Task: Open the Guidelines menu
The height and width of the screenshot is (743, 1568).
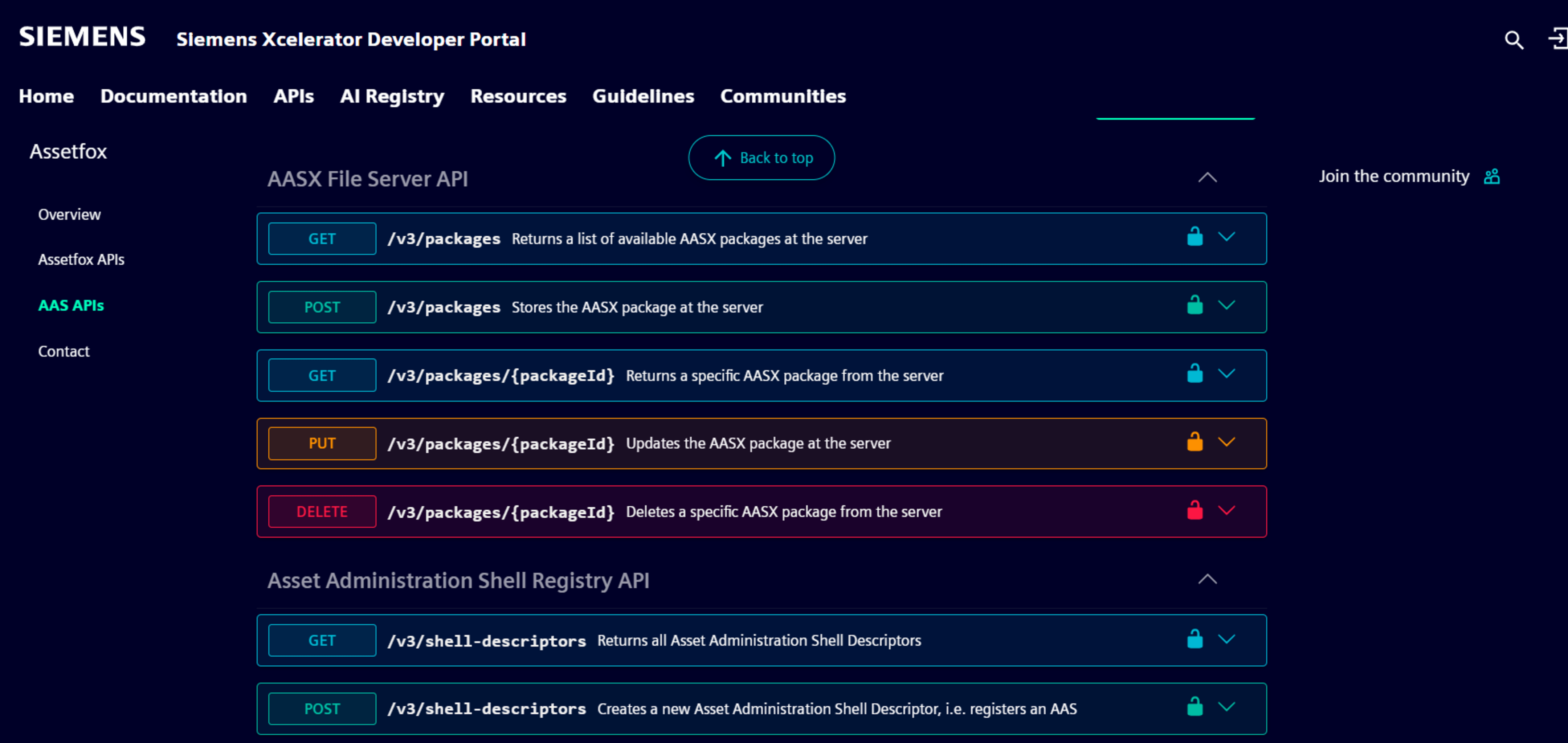Action: pyautogui.click(x=643, y=96)
